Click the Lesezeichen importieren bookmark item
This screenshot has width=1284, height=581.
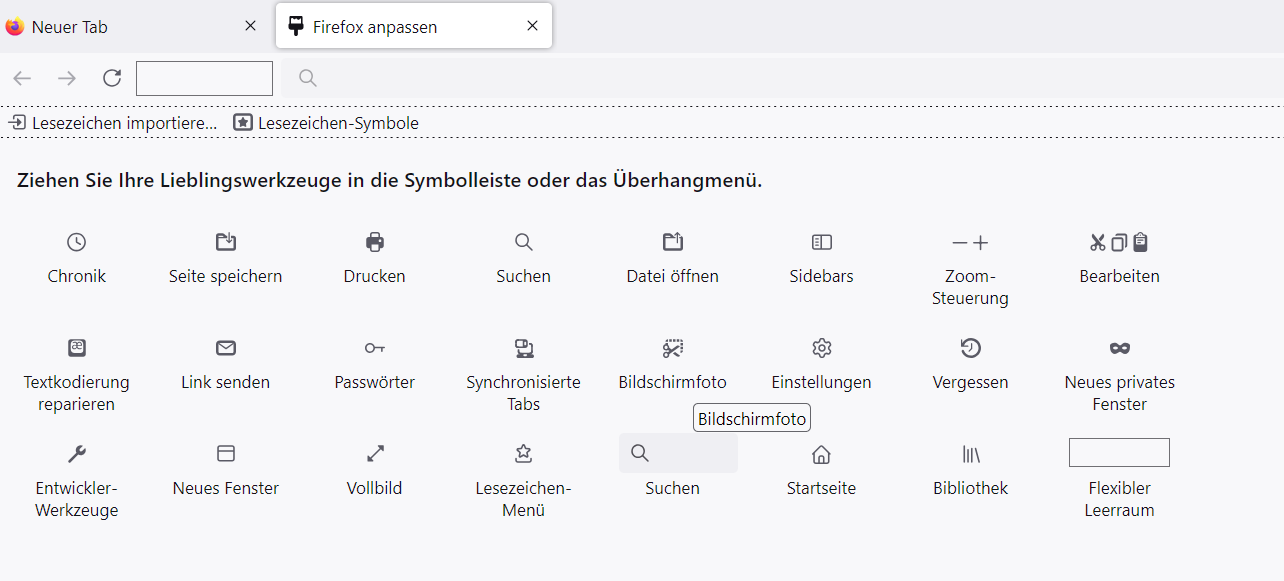pyautogui.click(x=113, y=123)
